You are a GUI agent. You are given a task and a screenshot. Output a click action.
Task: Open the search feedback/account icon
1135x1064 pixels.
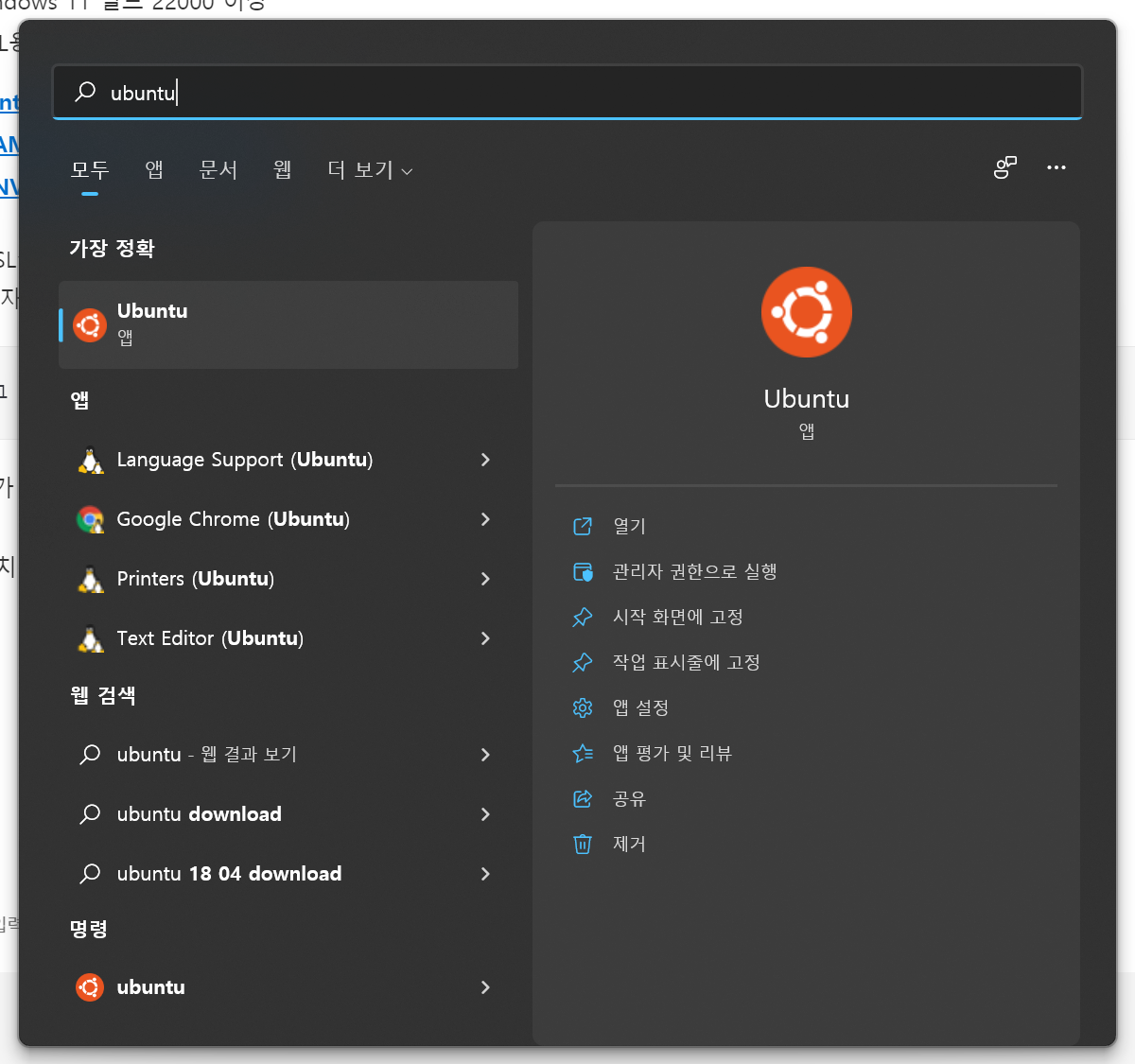tap(1005, 167)
